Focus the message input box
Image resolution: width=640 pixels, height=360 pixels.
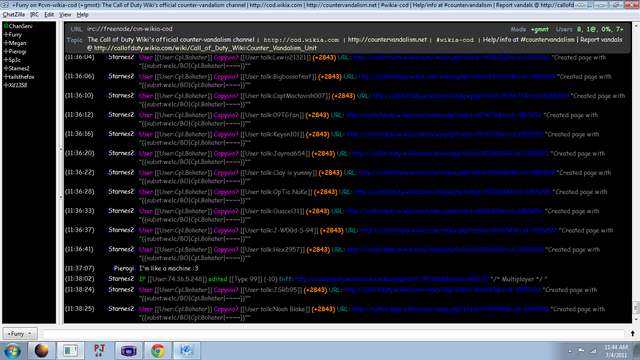click(x=333, y=334)
